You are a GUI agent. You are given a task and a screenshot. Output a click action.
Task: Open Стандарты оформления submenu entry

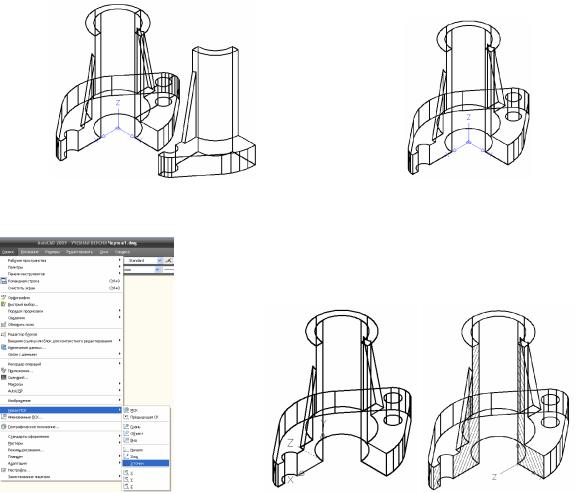click(x=61, y=436)
